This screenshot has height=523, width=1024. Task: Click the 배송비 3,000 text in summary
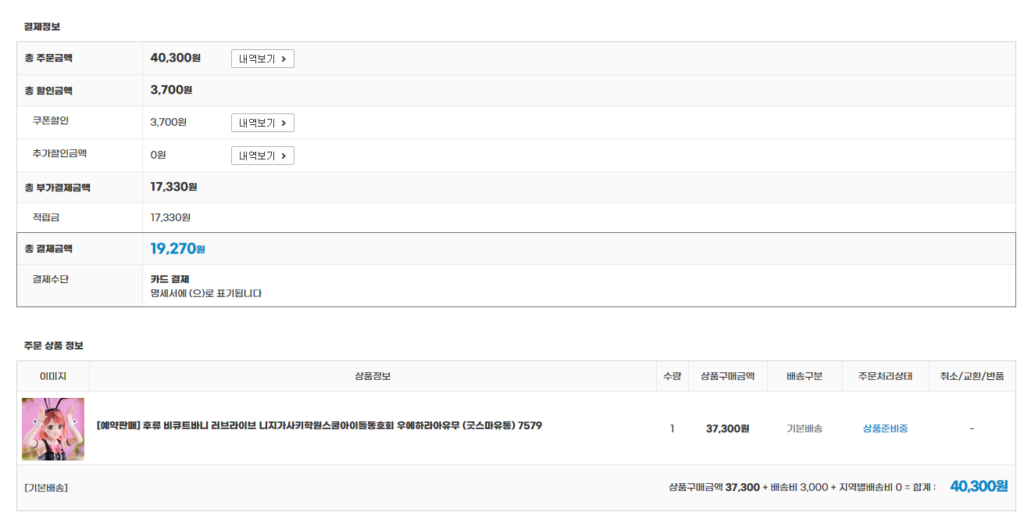pos(799,487)
